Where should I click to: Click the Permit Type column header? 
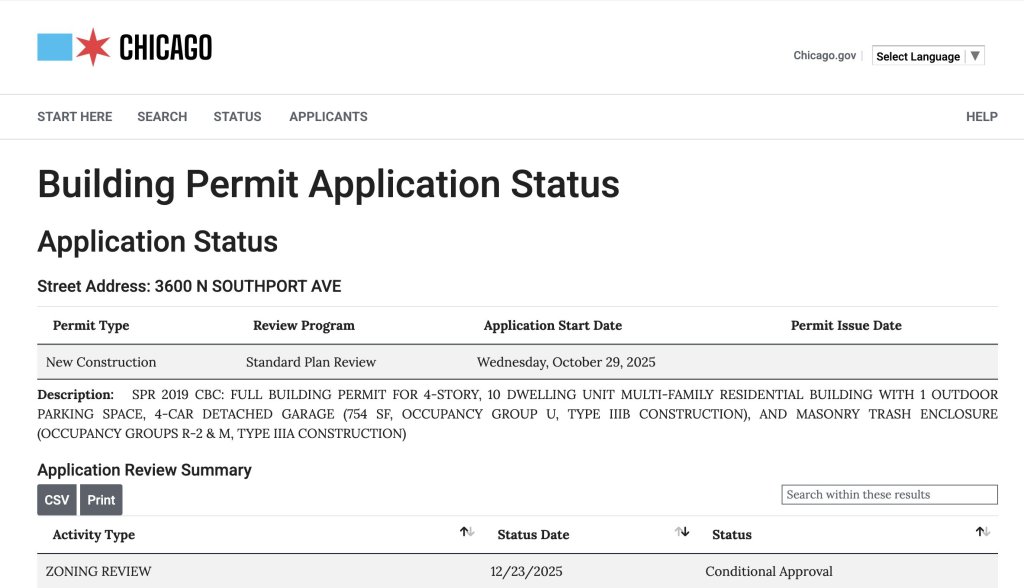[91, 326]
